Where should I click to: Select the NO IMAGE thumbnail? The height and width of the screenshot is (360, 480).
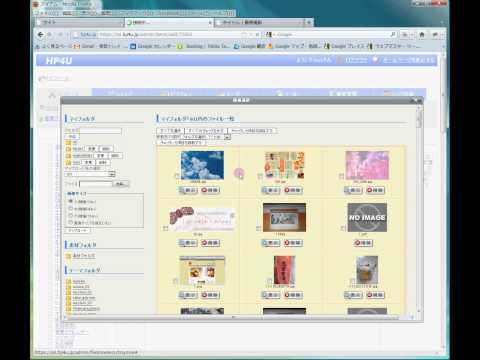pyautogui.click(x=367, y=217)
